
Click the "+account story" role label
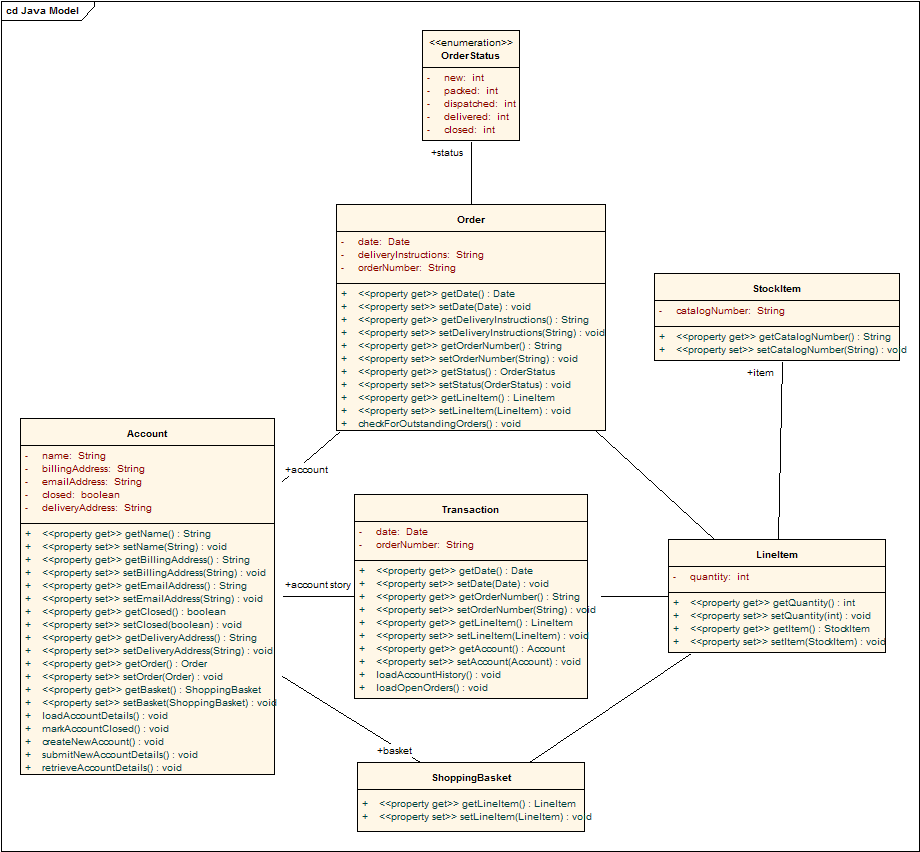tap(317, 584)
